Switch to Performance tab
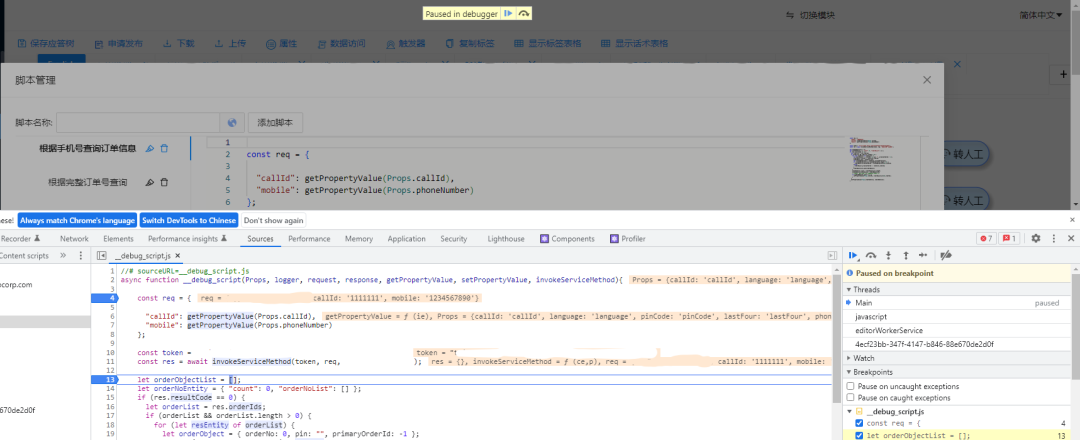This screenshot has height=440, width=1080. [x=309, y=239]
